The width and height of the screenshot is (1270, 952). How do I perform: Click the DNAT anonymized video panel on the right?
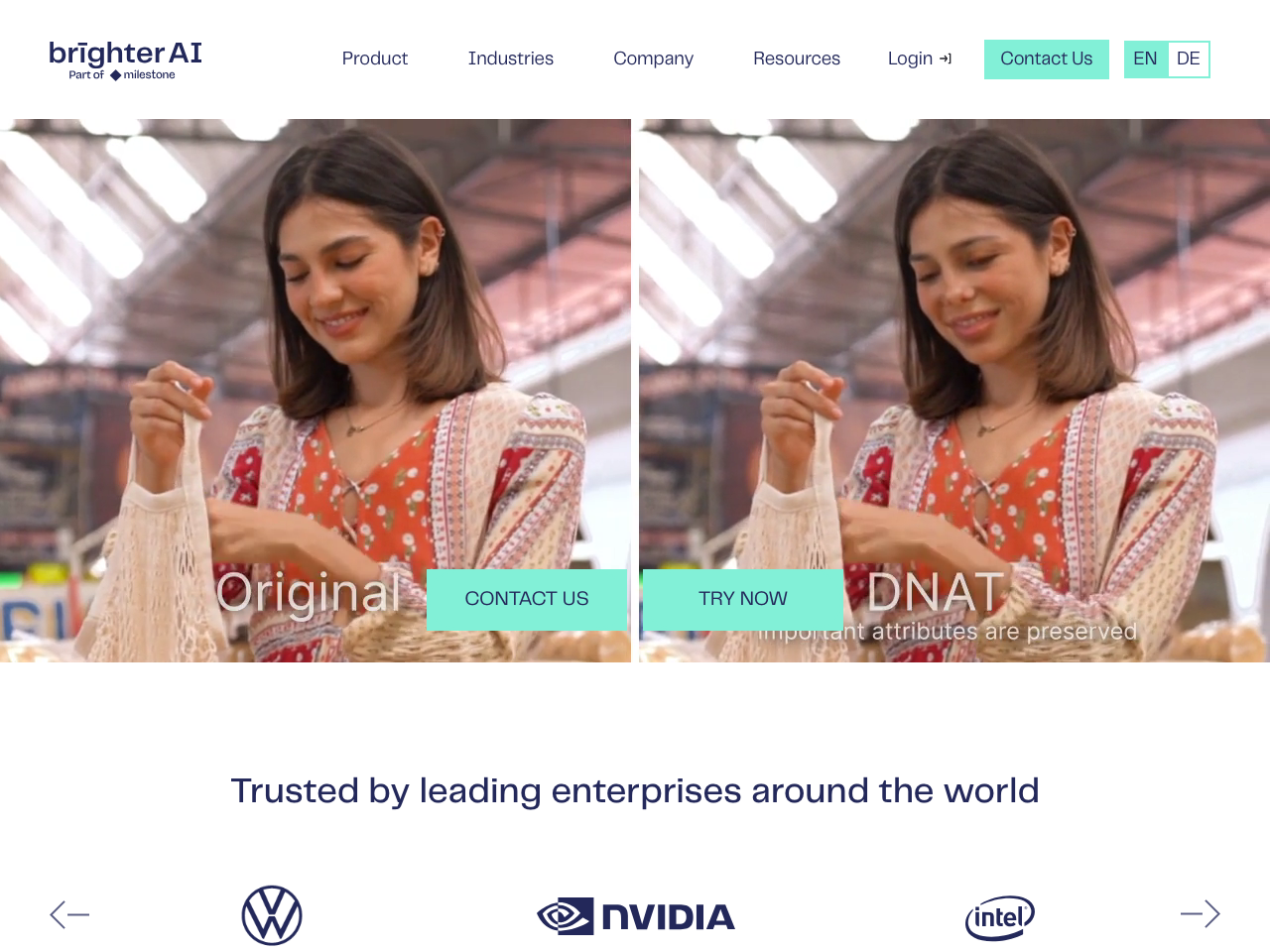click(954, 391)
